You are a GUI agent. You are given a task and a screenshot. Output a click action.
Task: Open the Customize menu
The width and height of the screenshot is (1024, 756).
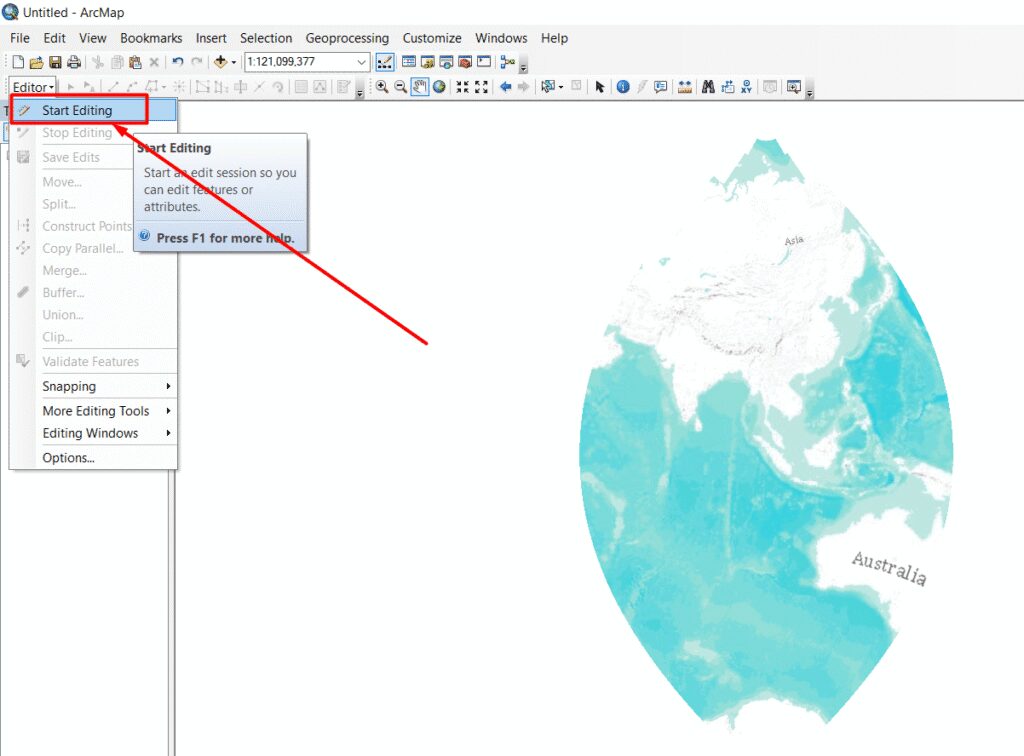(x=432, y=38)
